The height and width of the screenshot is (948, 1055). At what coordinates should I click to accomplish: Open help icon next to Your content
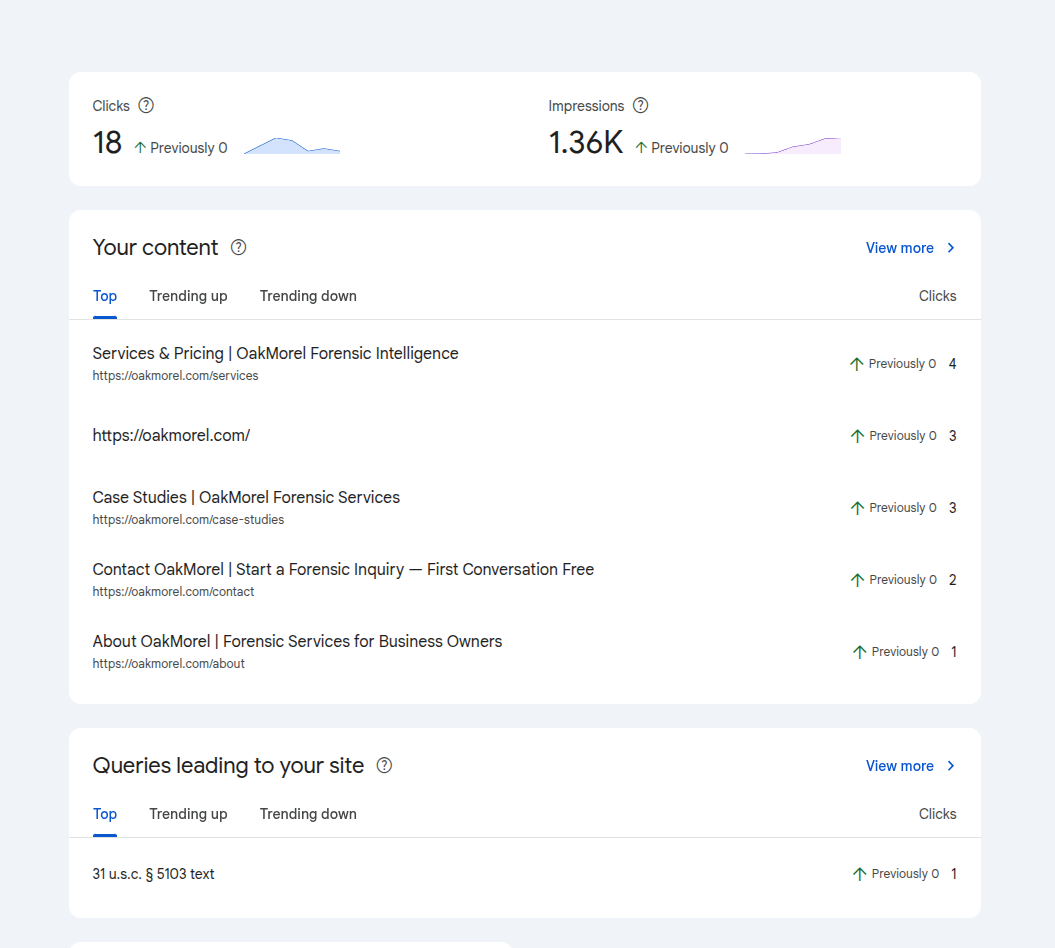[238, 247]
